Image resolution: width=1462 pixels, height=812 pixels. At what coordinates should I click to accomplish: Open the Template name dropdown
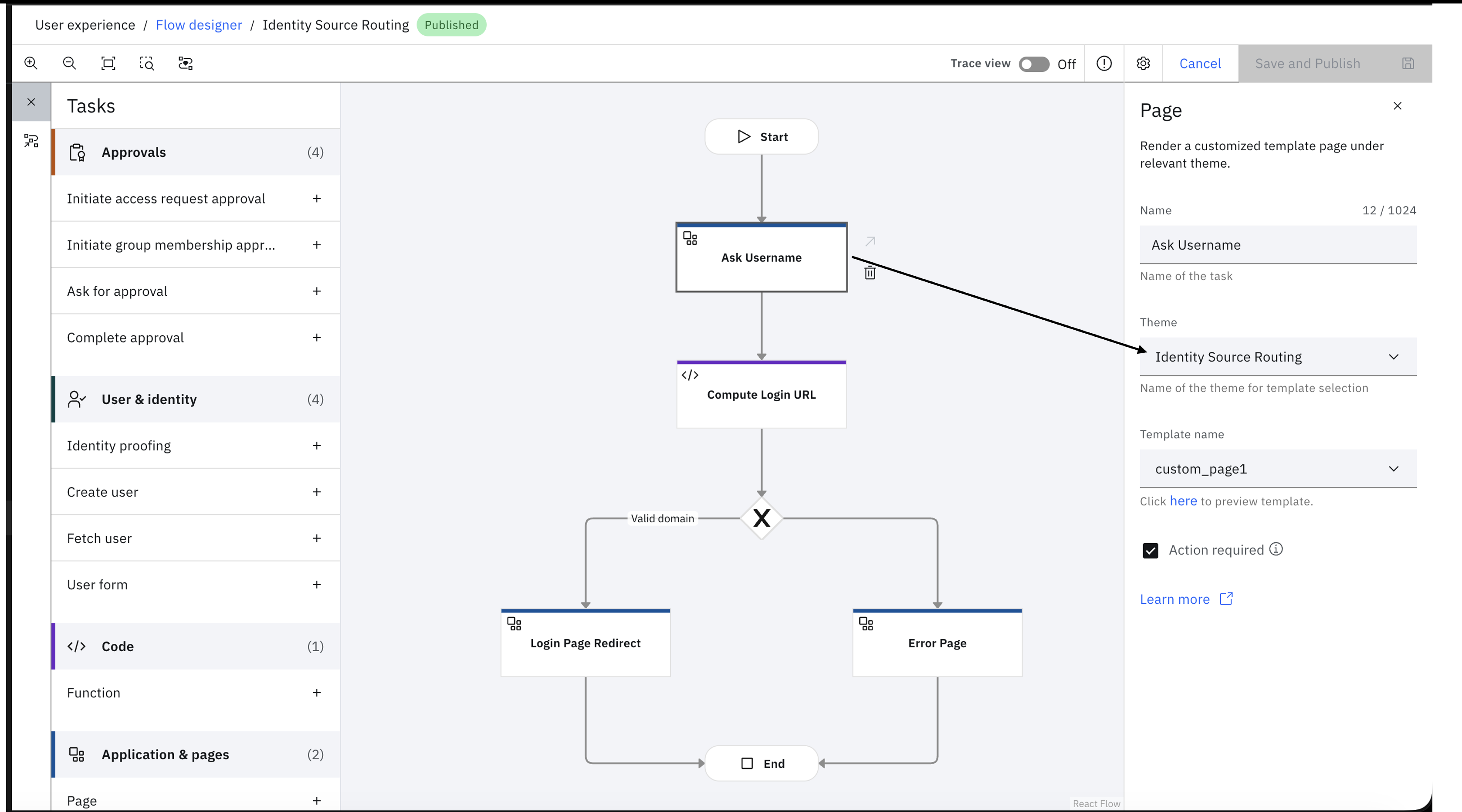(1278, 469)
